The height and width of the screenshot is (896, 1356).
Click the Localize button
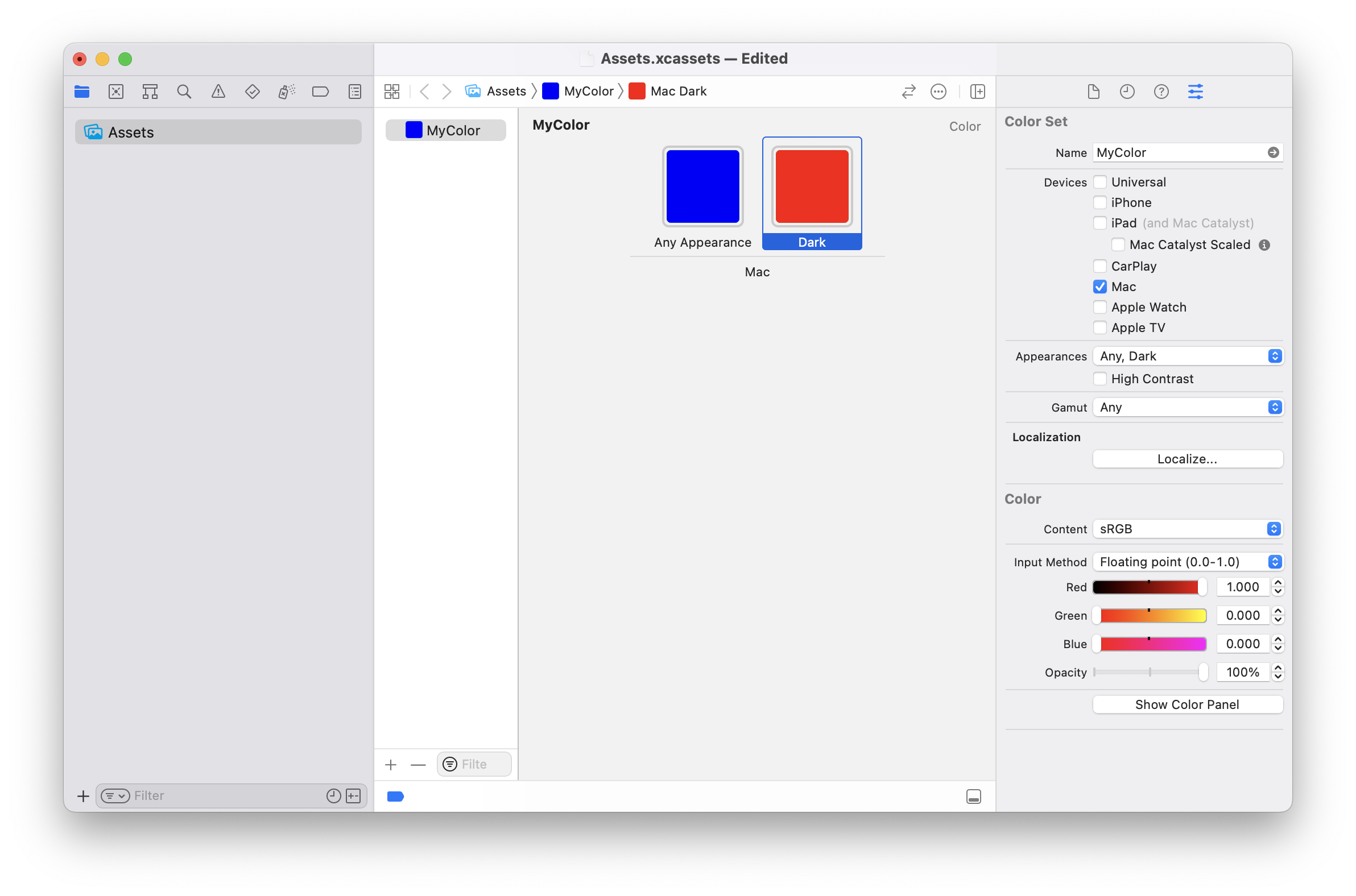click(1188, 459)
